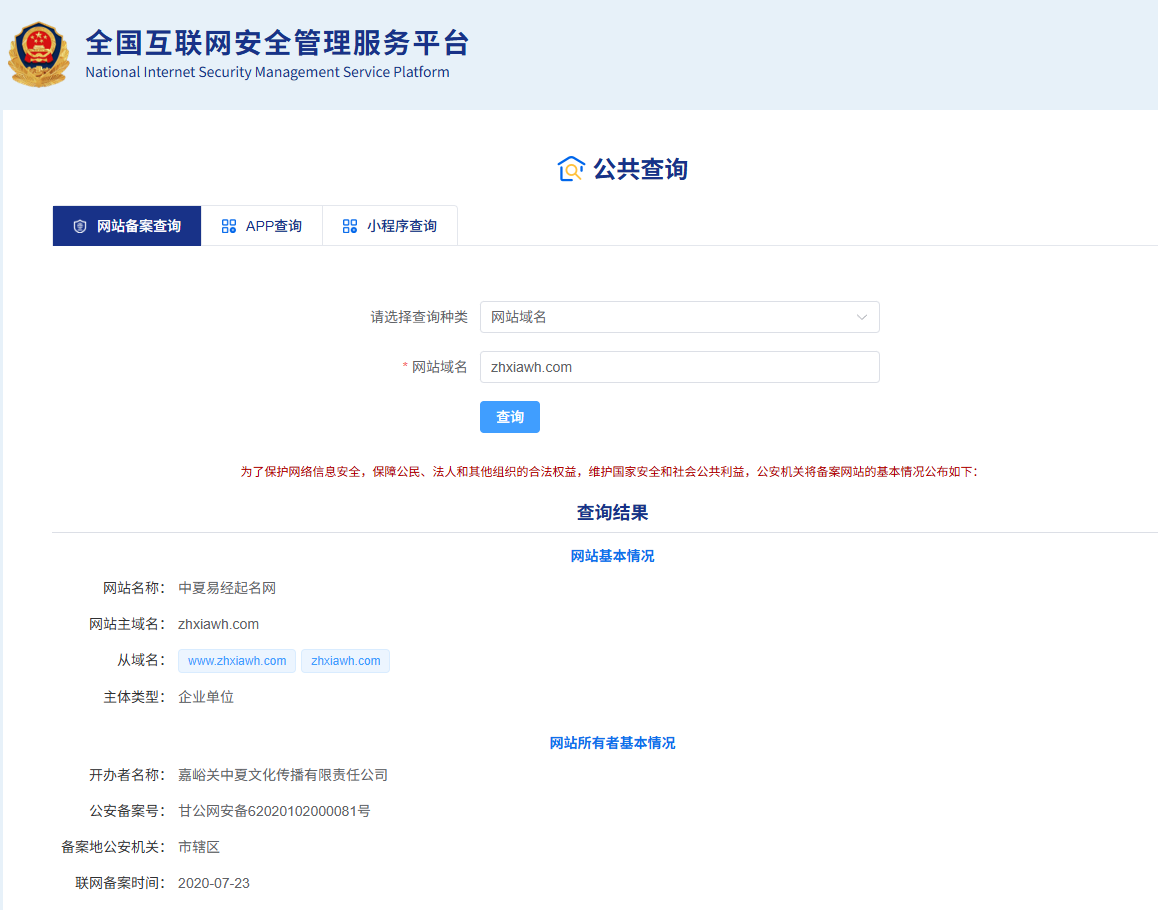
Task: Switch to the APP查询 tab
Action: (x=262, y=226)
